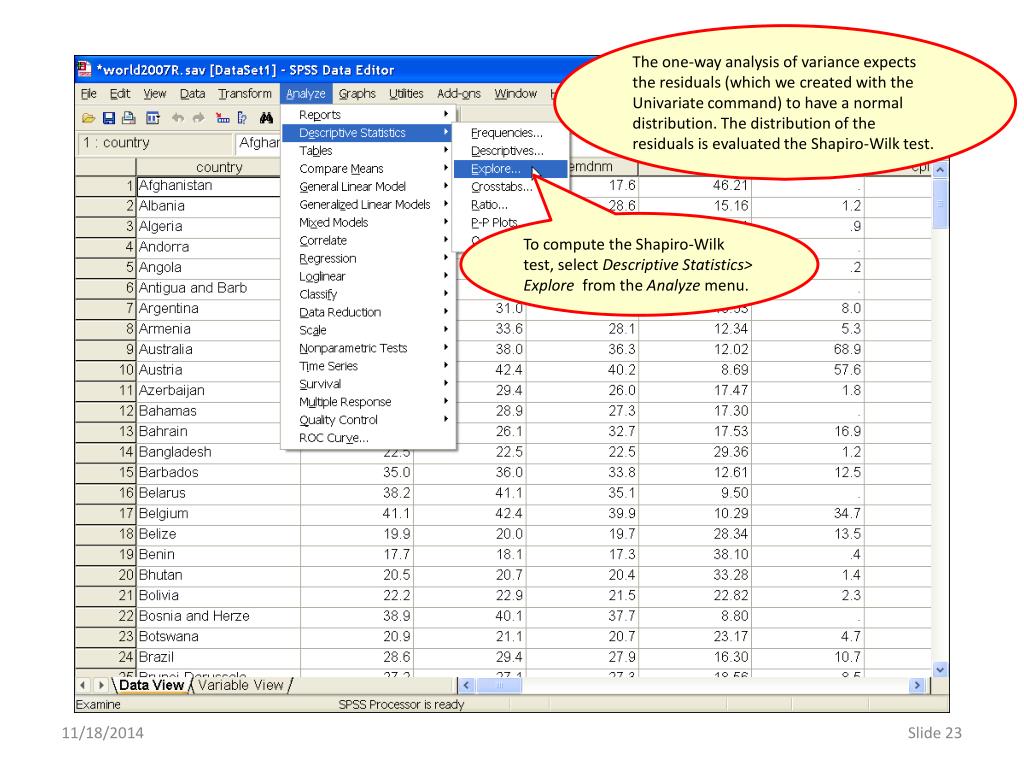The width and height of the screenshot is (1024, 768).
Task: Click the horizontal scrollbar left arrow
Action: pos(466,685)
